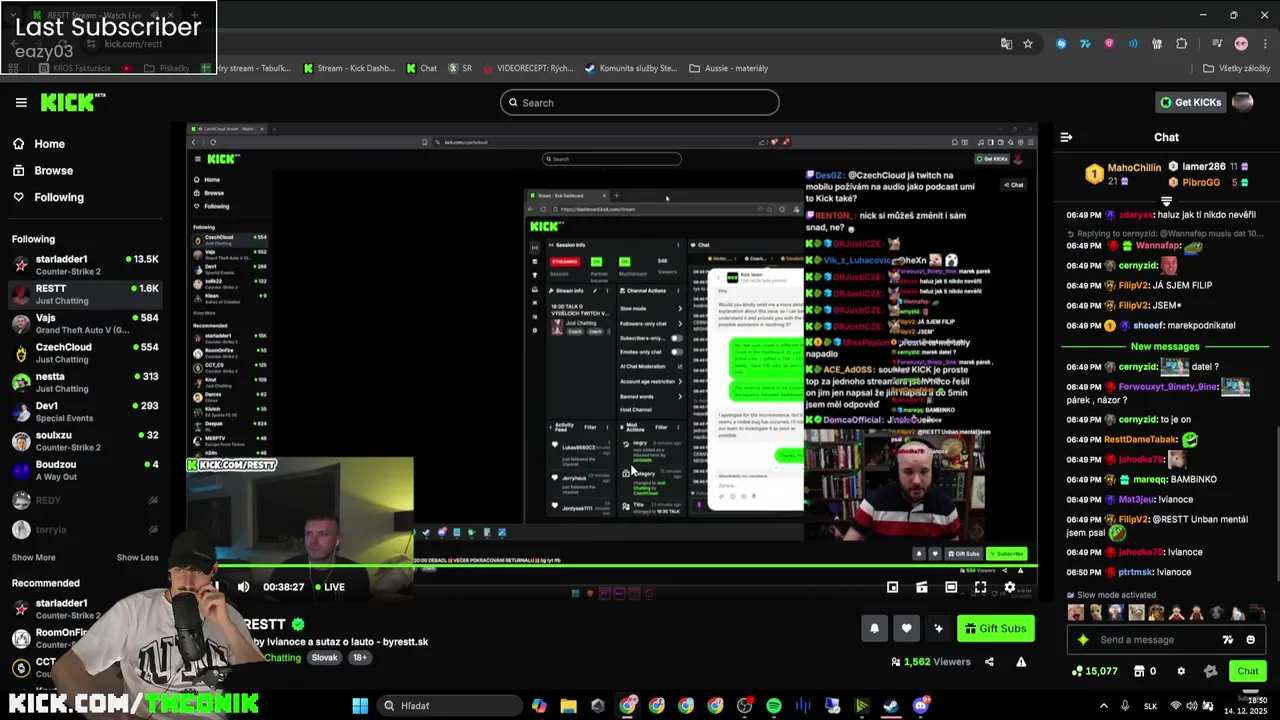Open nestta channel in Following list
Screen dimensions: 1280x720
pos(85,382)
